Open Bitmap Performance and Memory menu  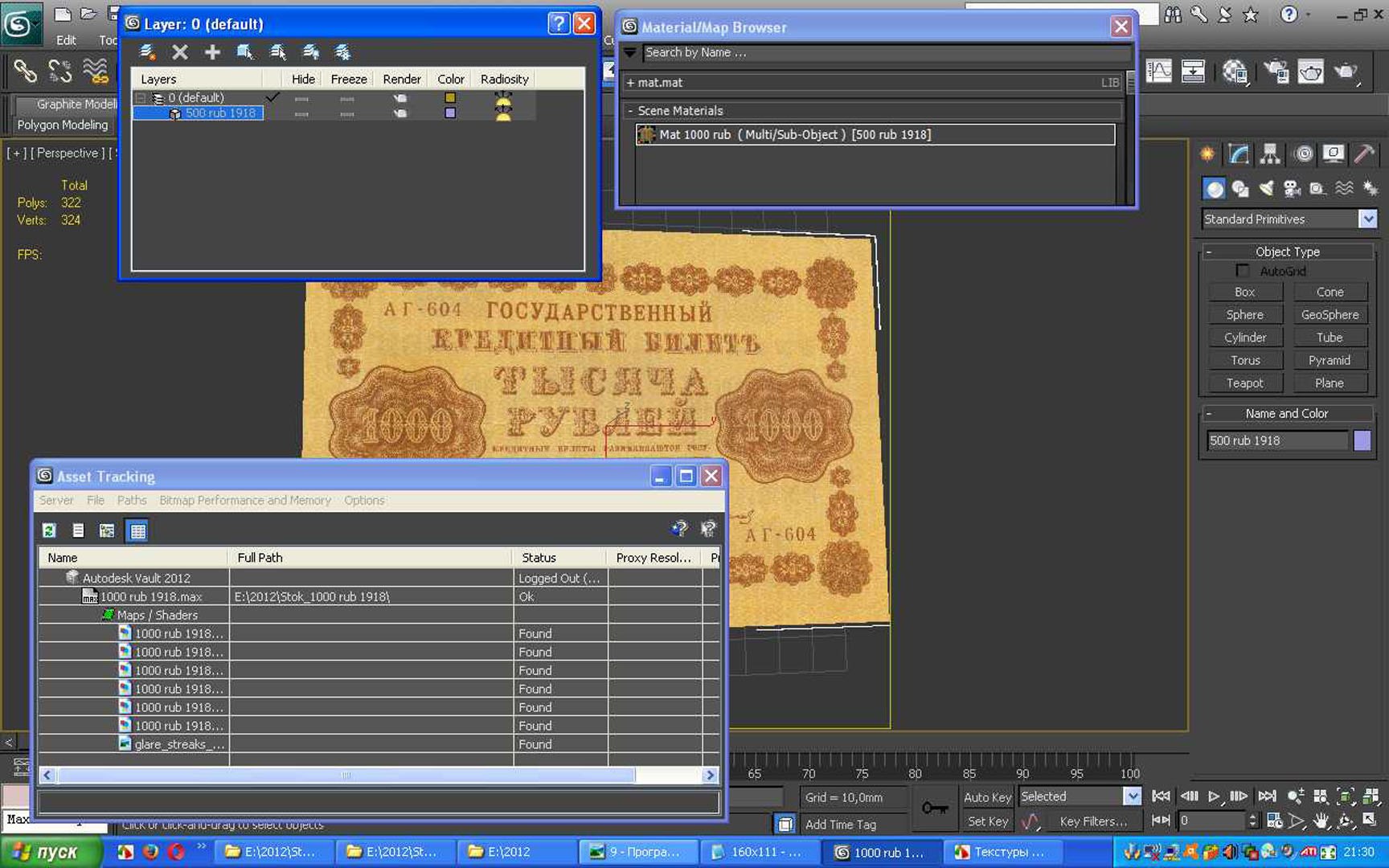pyautogui.click(x=245, y=500)
